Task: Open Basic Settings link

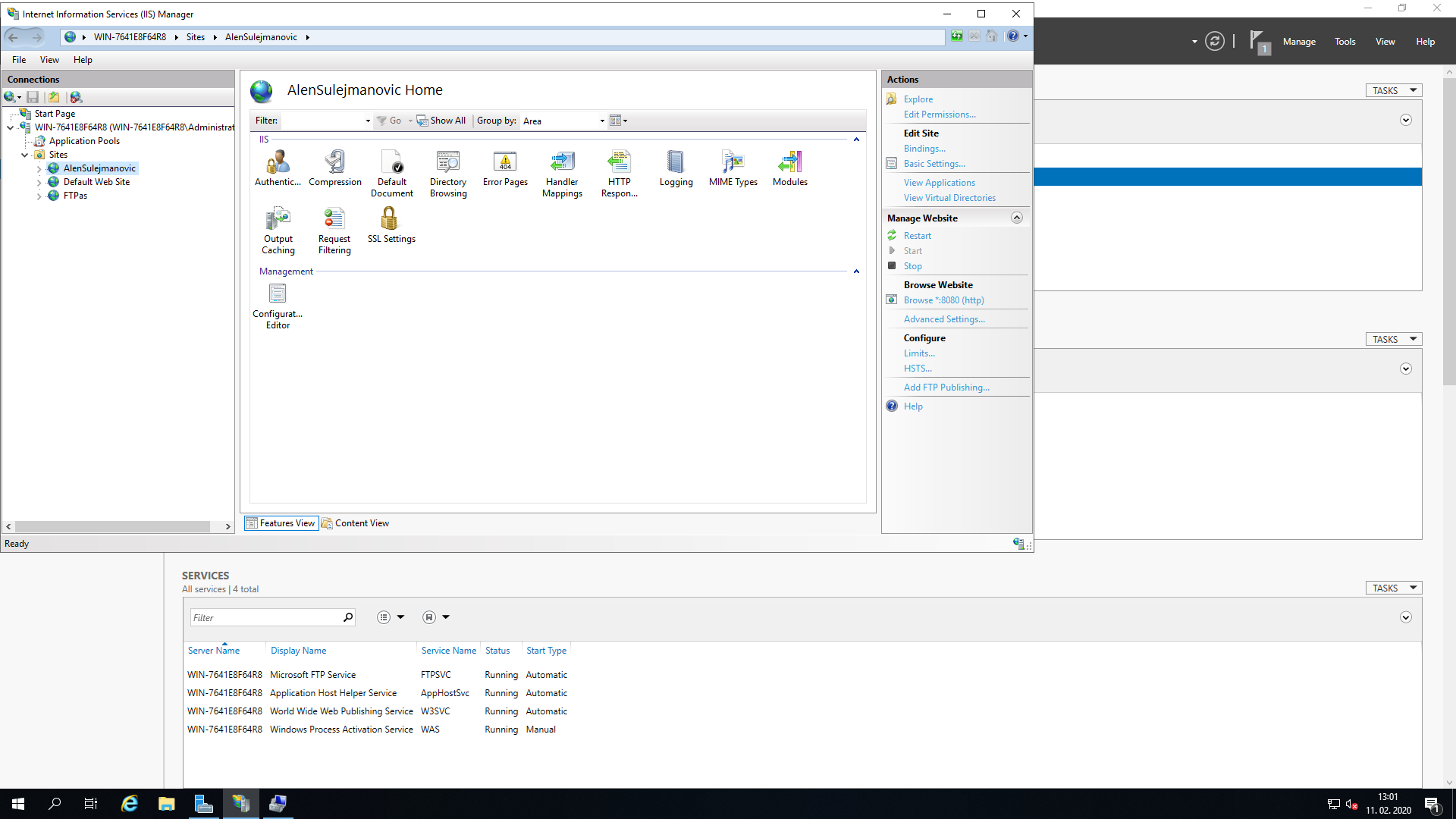Action: (x=934, y=164)
